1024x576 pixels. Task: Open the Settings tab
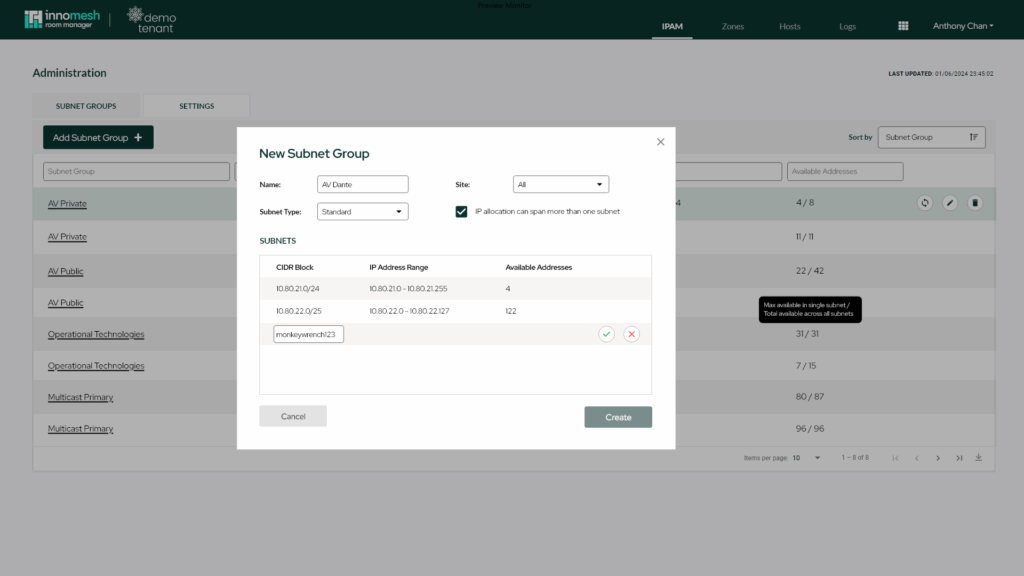196,106
